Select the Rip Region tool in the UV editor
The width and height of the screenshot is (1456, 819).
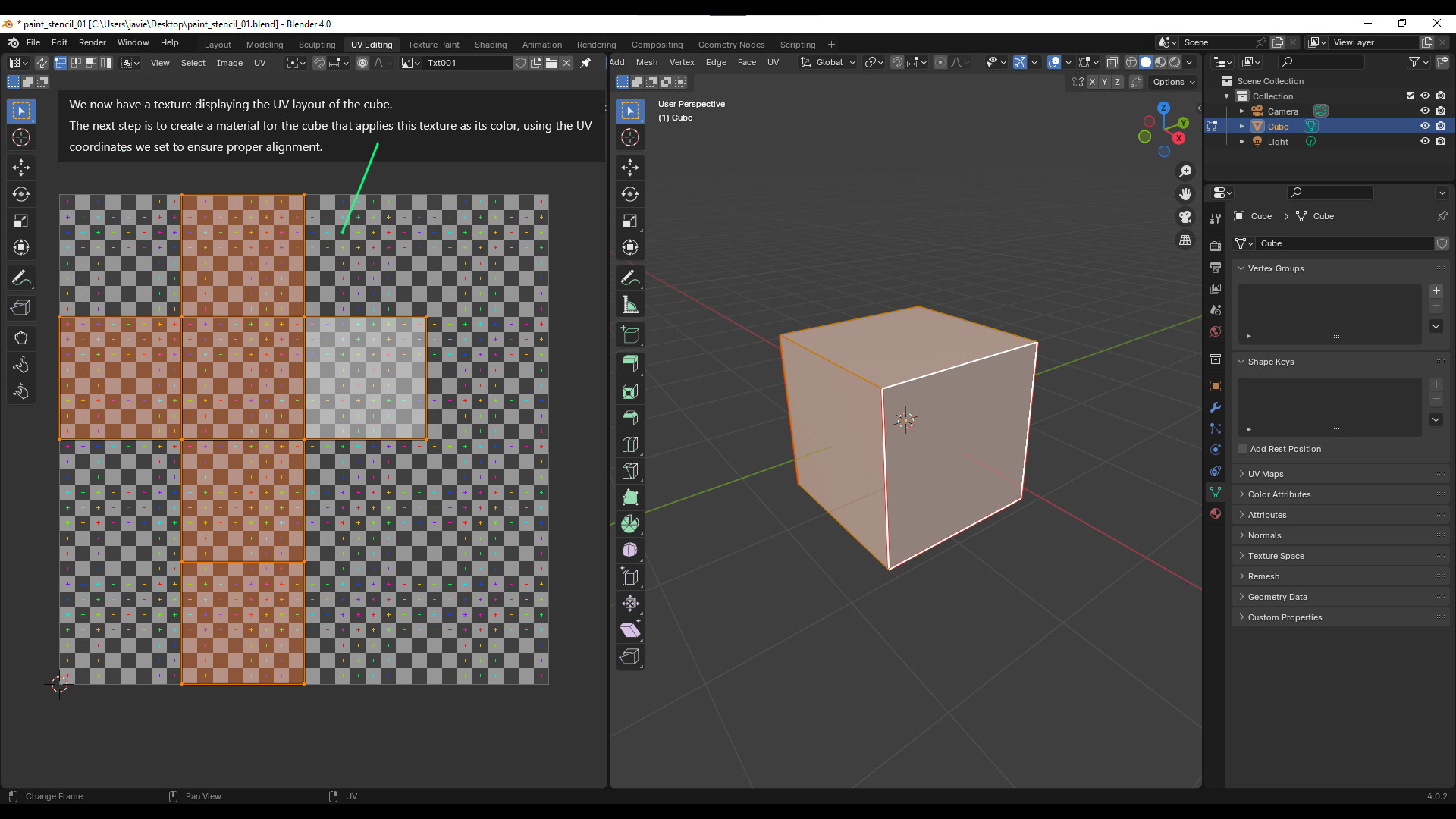(x=21, y=307)
